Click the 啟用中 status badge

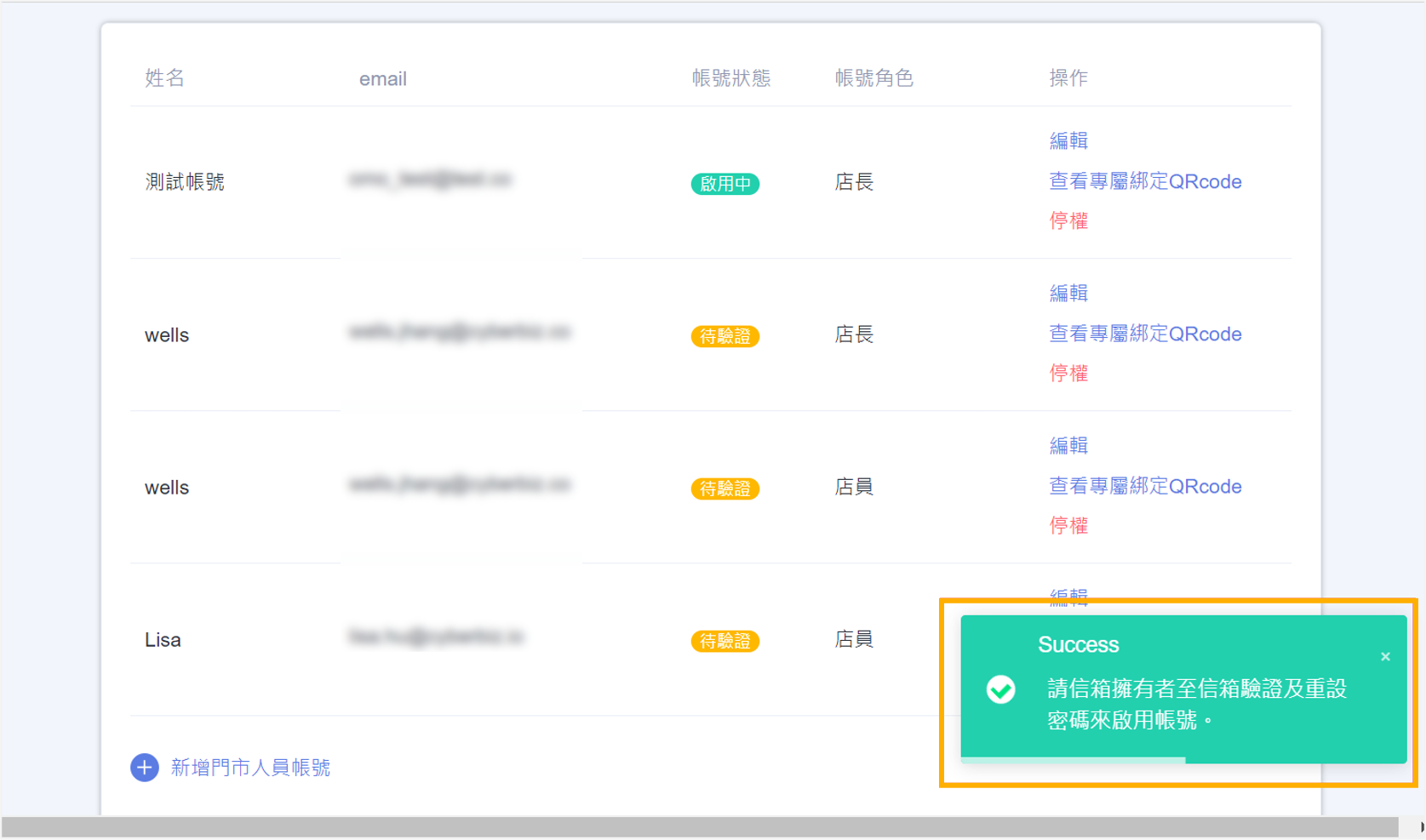[x=725, y=183]
